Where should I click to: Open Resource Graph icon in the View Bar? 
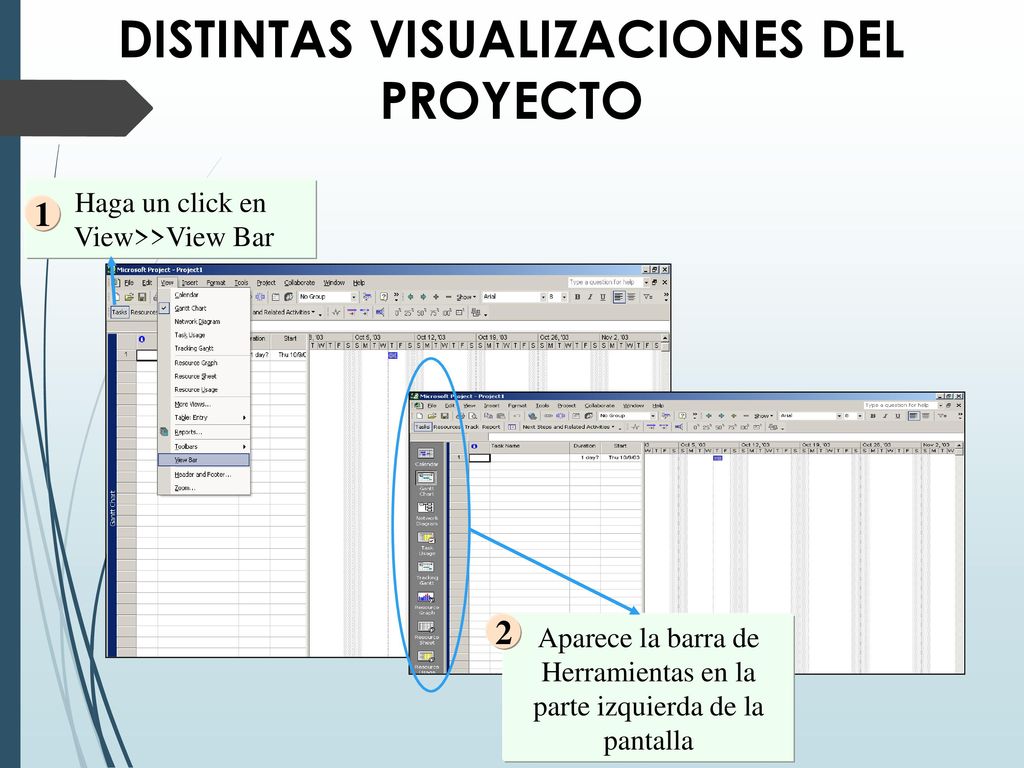point(426,597)
